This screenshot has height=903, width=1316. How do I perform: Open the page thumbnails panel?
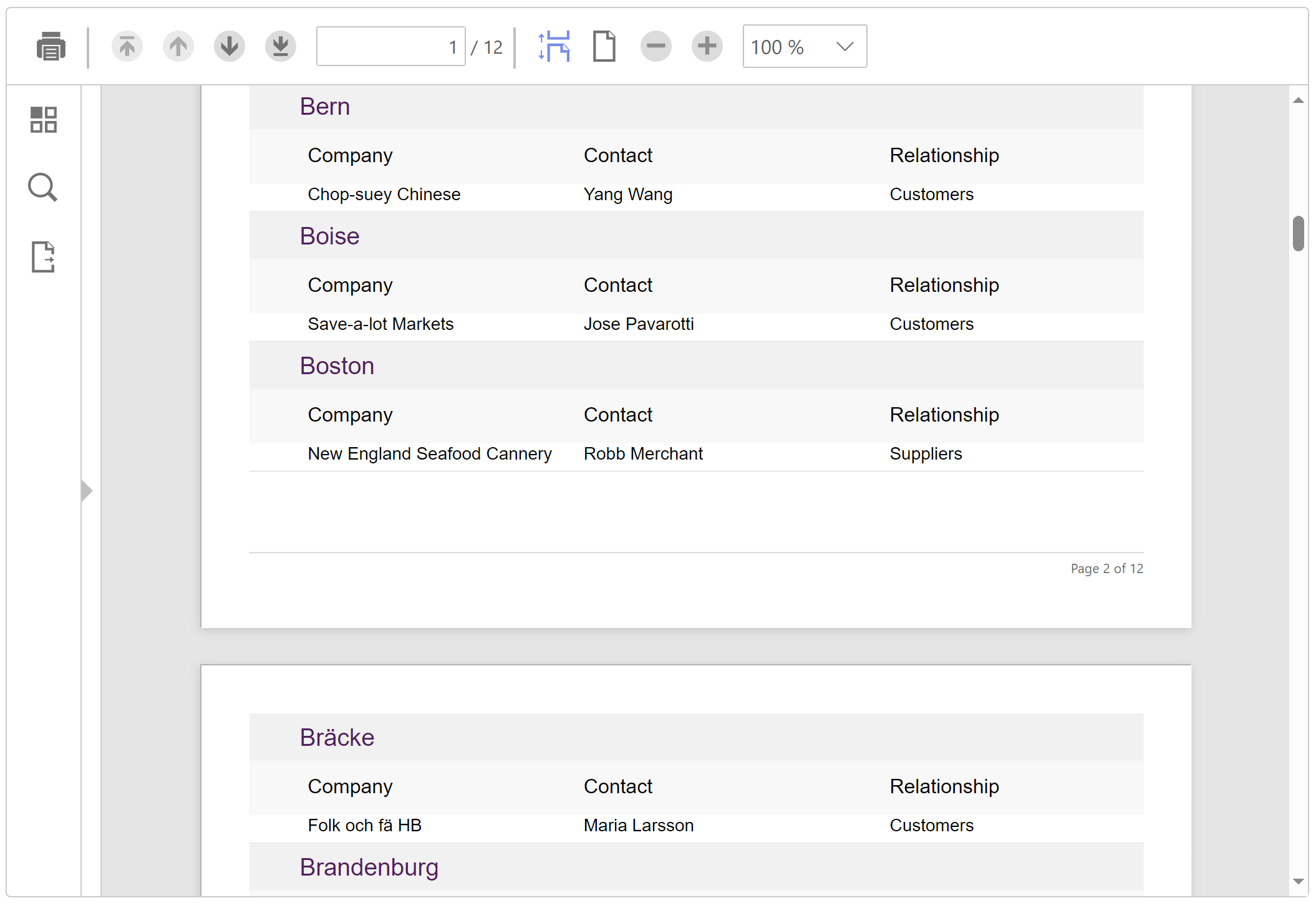[44, 120]
